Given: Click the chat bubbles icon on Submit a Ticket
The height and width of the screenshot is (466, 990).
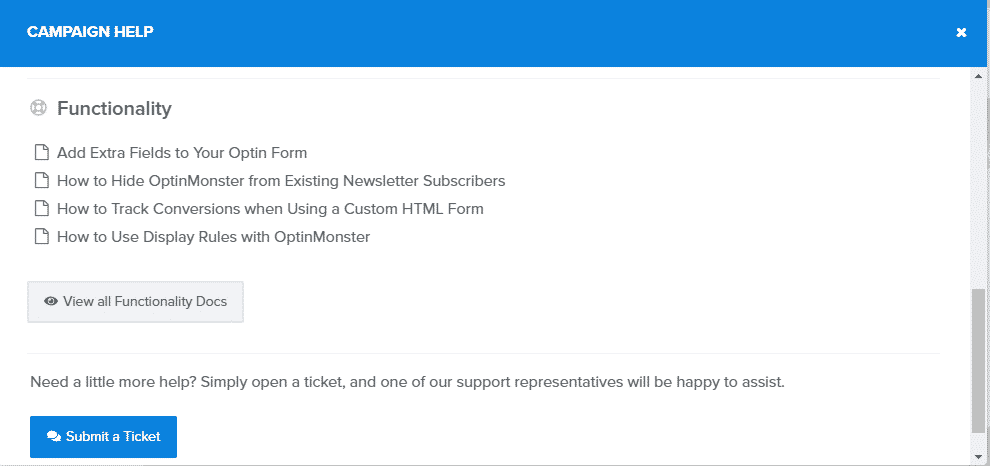Looking at the screenshot, I should pyautogui.click(x=54, y=437).
